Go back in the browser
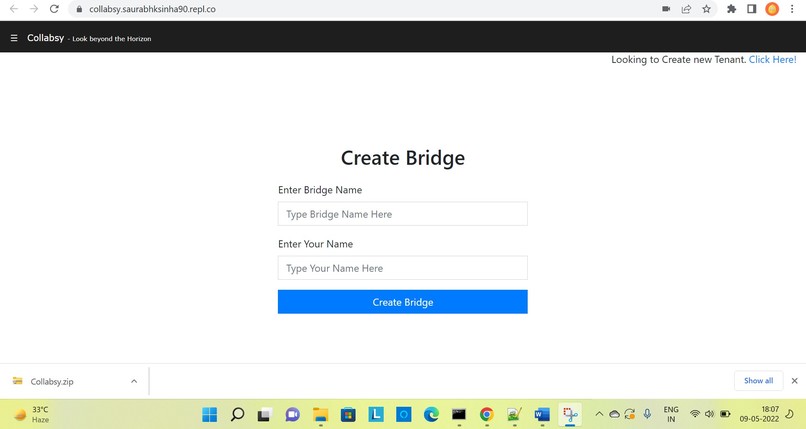This screenshot has width=806, height=429. [14, 9]
